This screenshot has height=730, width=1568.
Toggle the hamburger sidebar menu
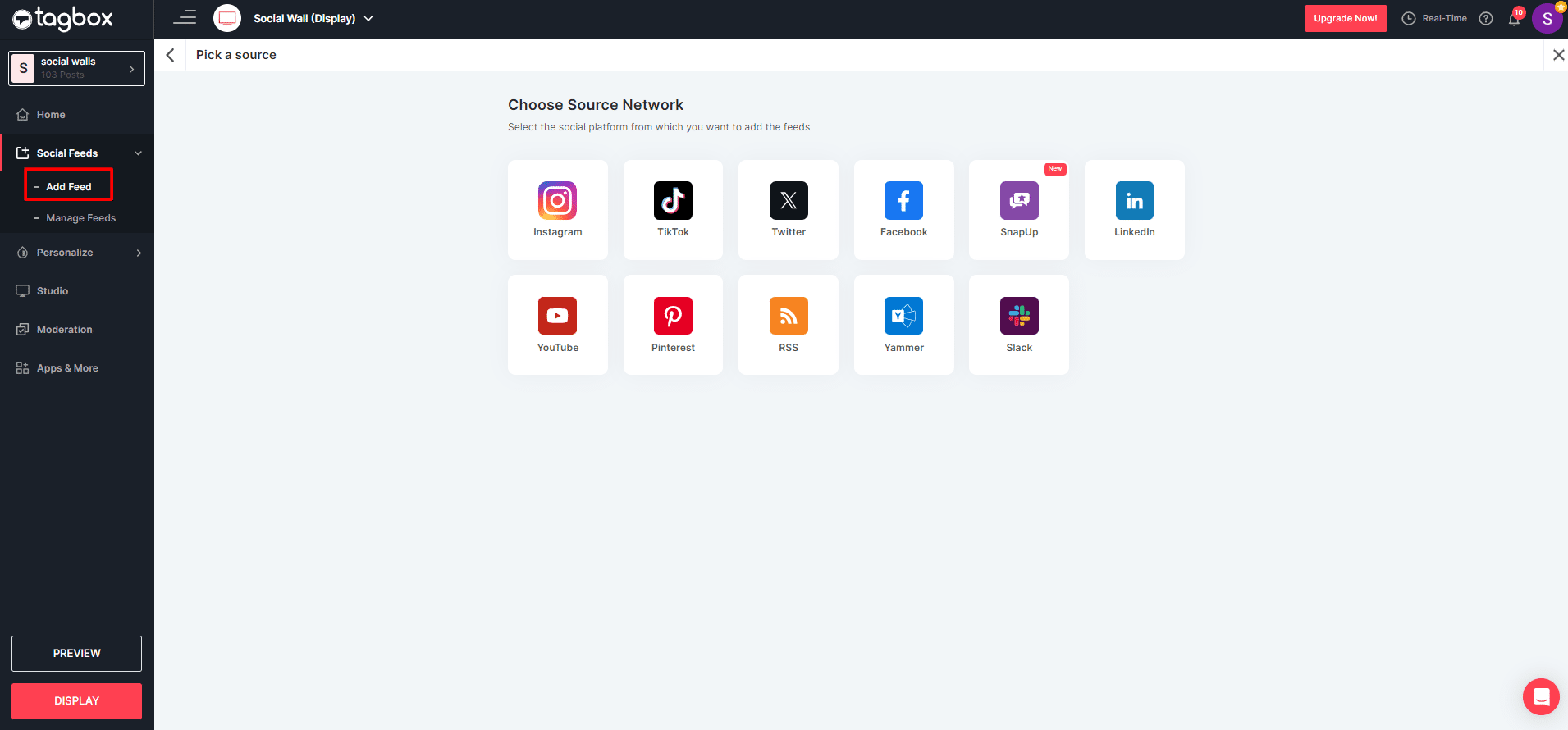click(185, 18)
